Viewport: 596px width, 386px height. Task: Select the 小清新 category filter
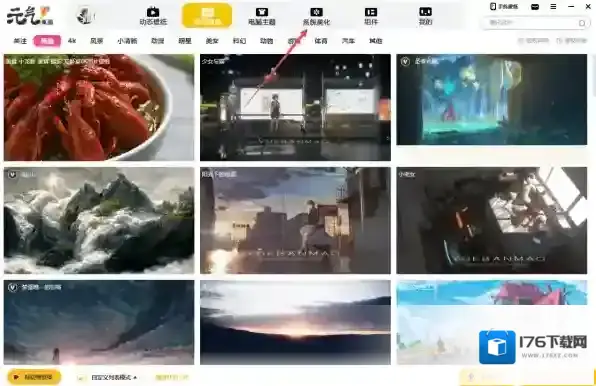tap(127, 41)
